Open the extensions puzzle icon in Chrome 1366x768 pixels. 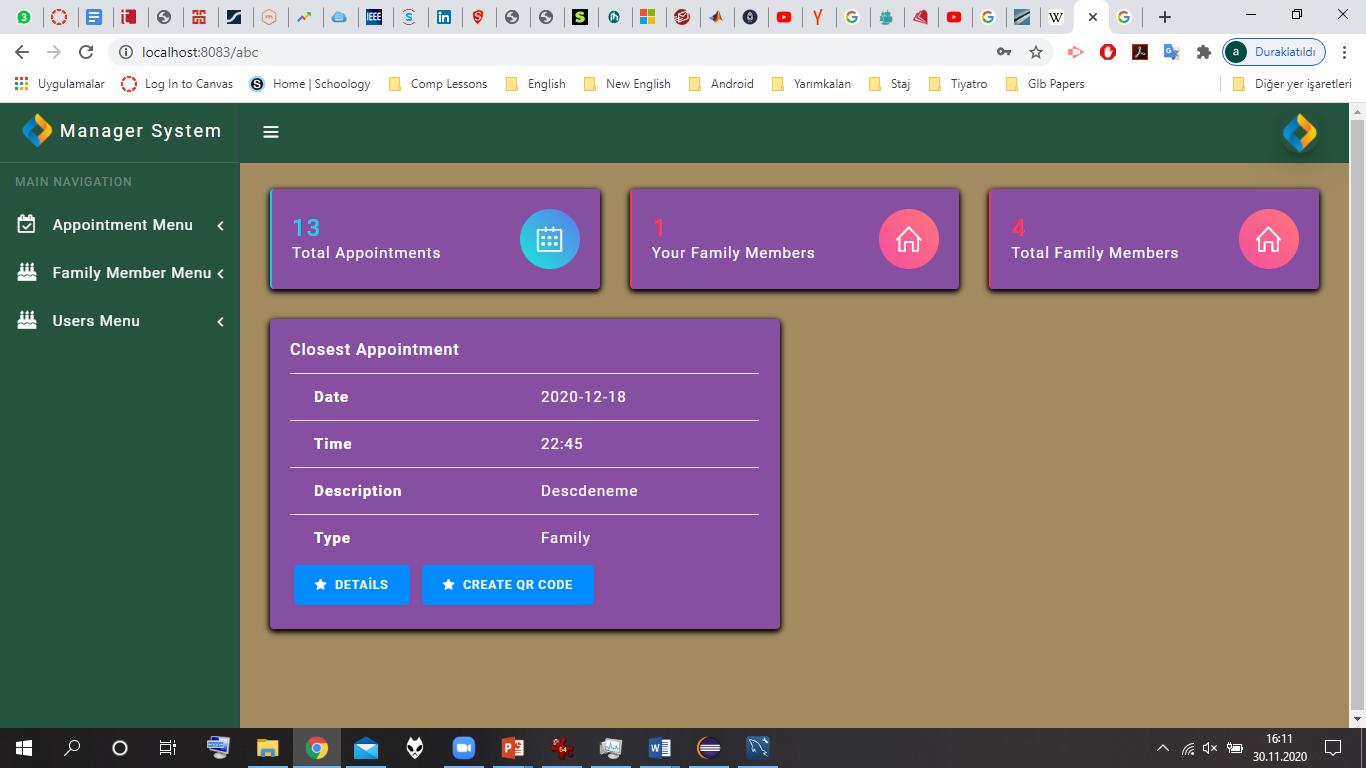[1203, 52]
